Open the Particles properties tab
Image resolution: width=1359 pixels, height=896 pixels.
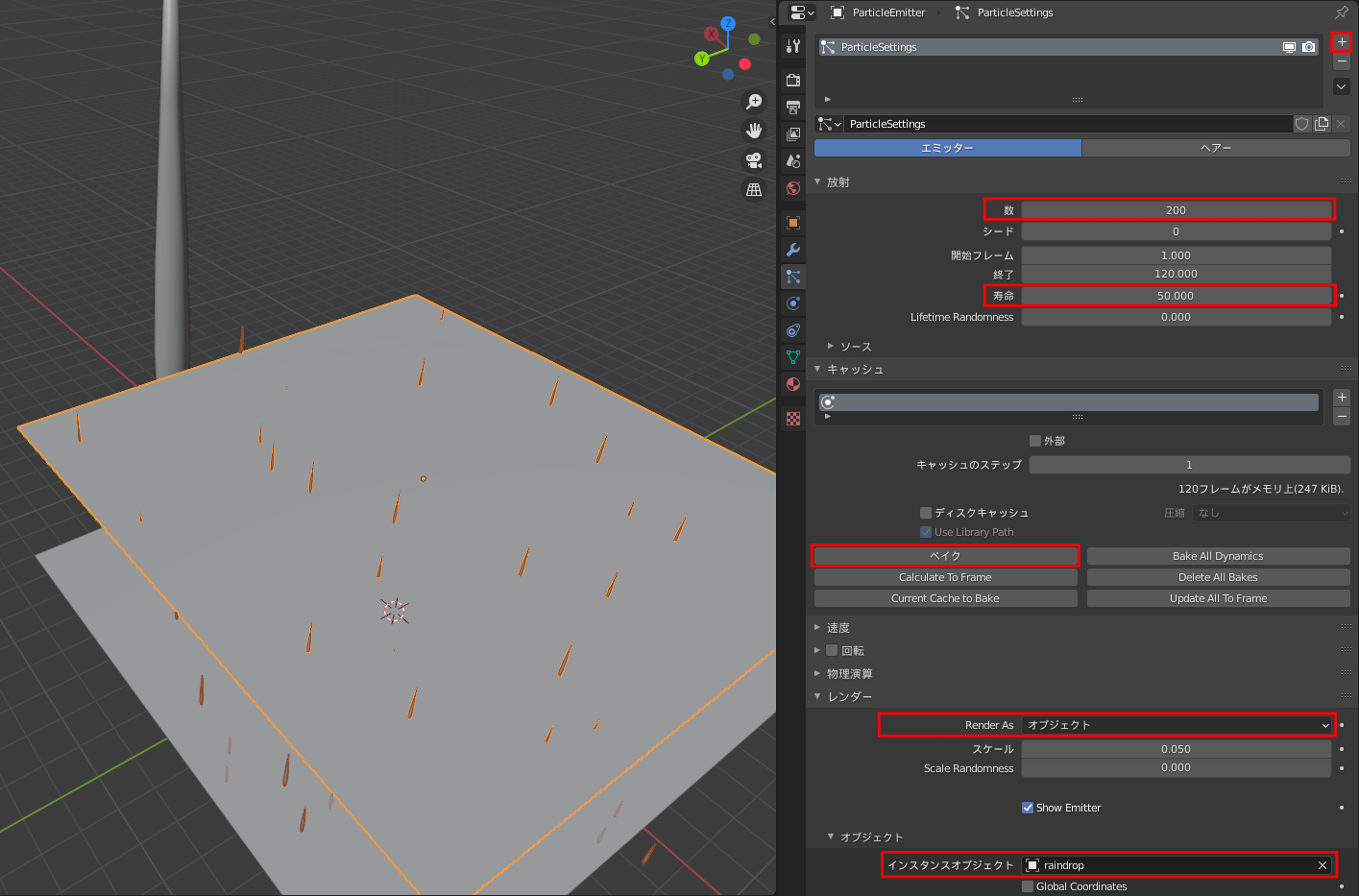793,277
